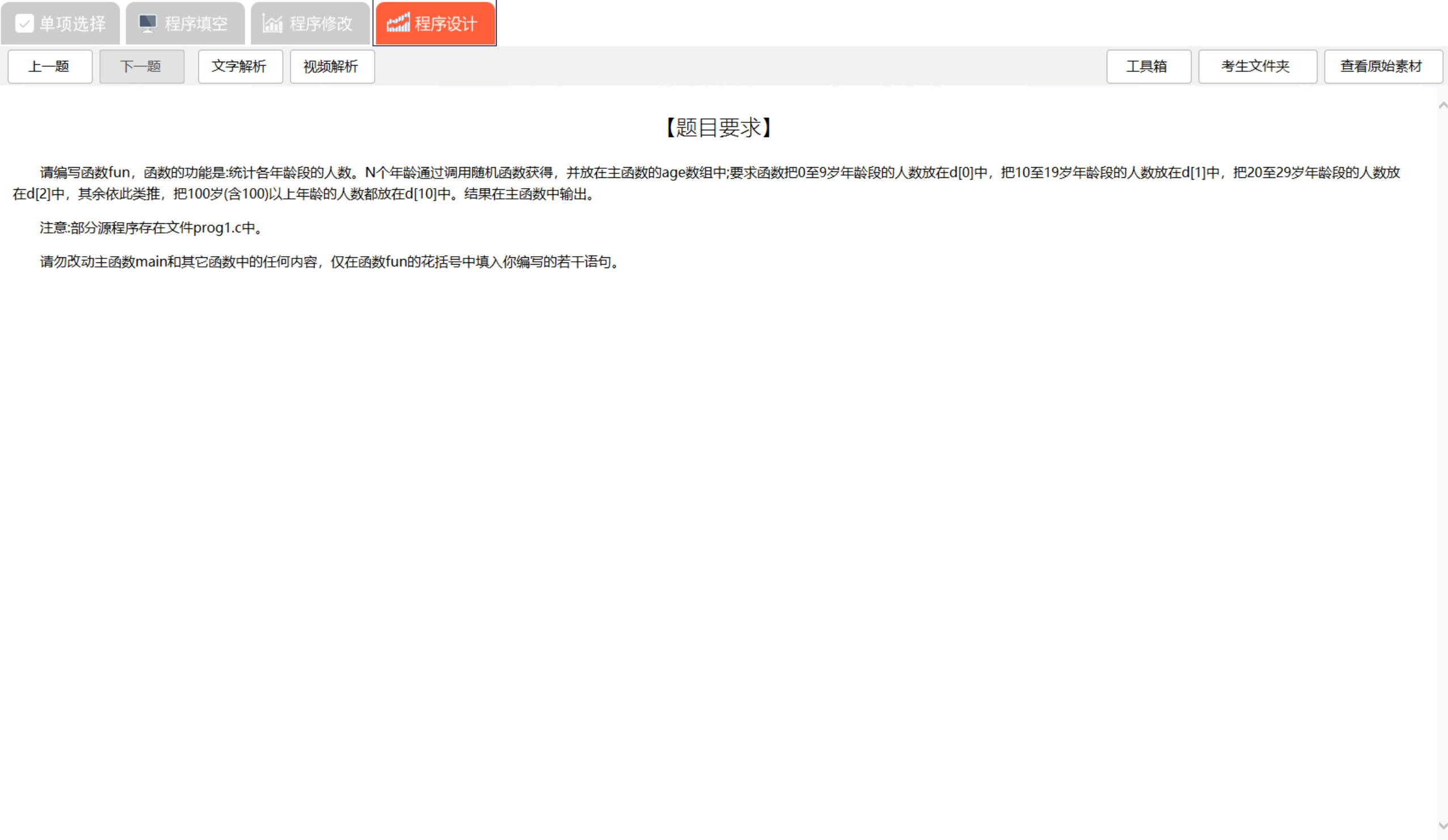This screenshot has width=1448, height=840.
Task: Go to previous question with 上一题
Action: click(50, 67)
